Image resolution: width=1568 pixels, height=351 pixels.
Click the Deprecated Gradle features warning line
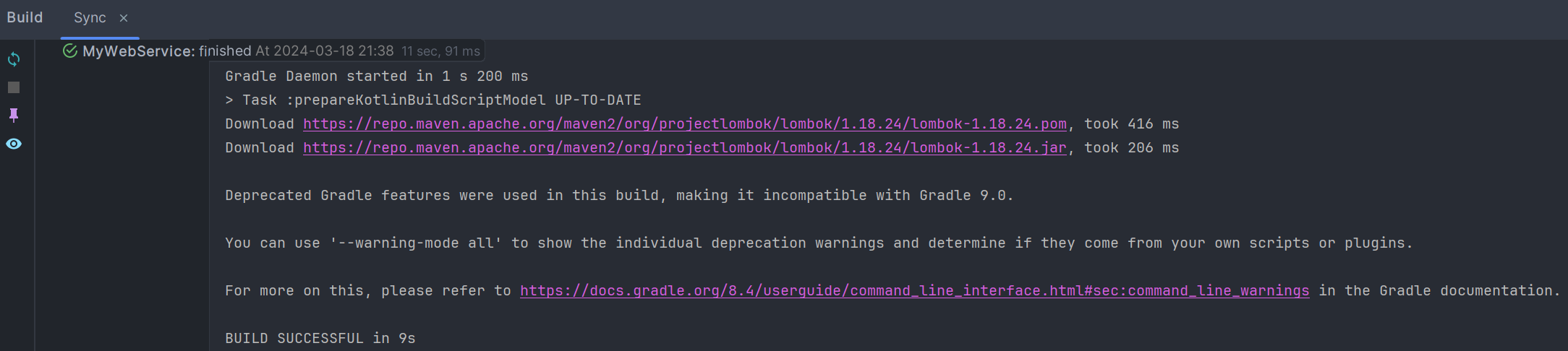(619, 196)
